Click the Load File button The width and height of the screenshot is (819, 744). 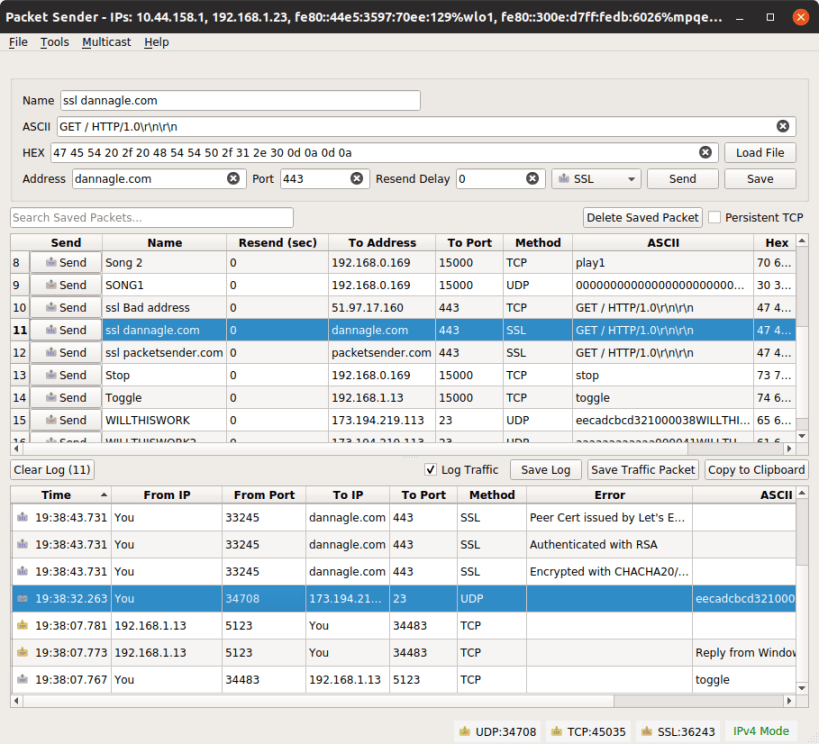tap(760, 153)
